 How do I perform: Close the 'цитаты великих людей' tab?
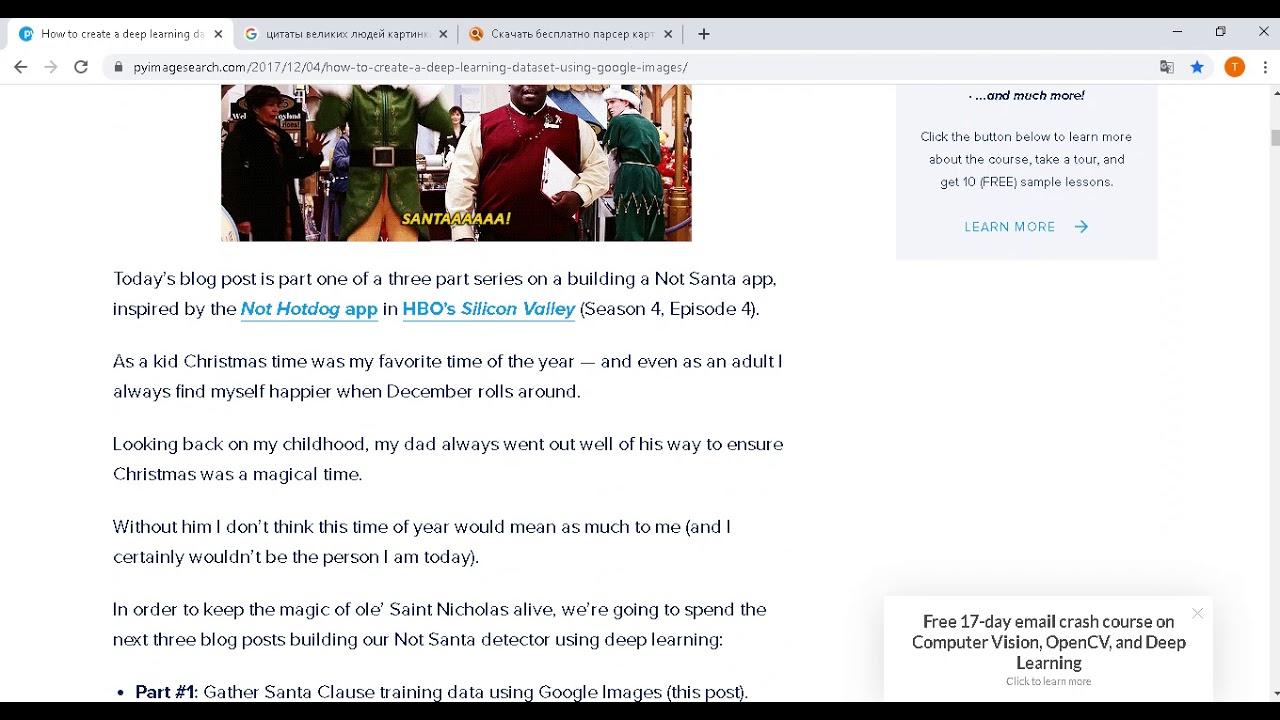(x=443, y=34)
